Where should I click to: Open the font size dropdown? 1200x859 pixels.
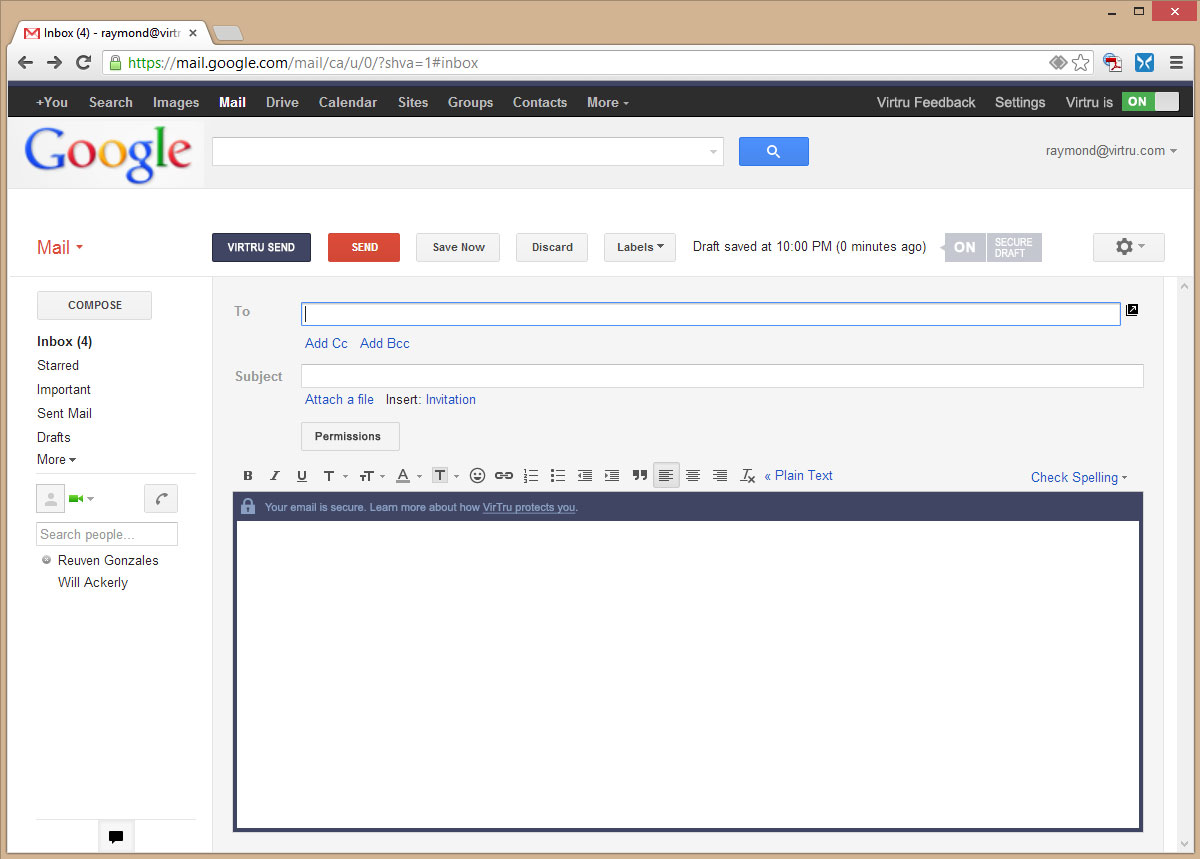tap(372, 476)
